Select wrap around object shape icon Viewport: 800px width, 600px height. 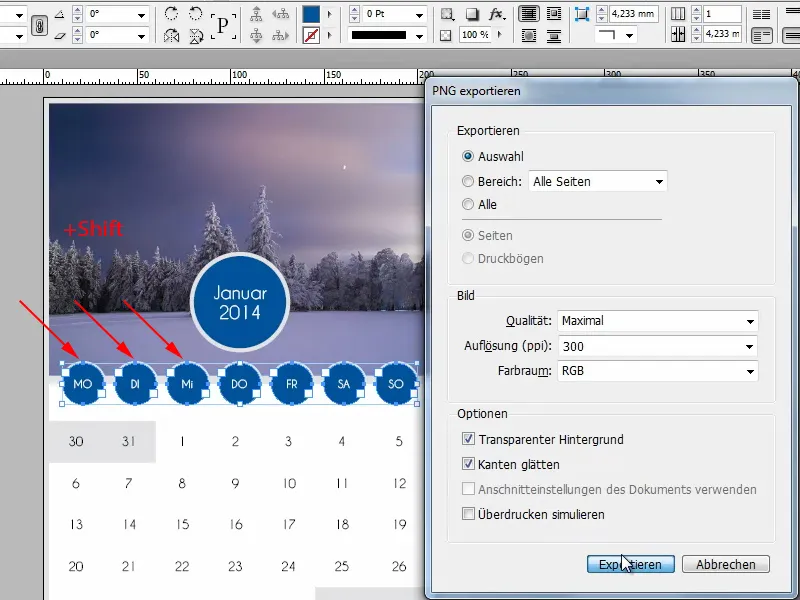pos(529,35)
